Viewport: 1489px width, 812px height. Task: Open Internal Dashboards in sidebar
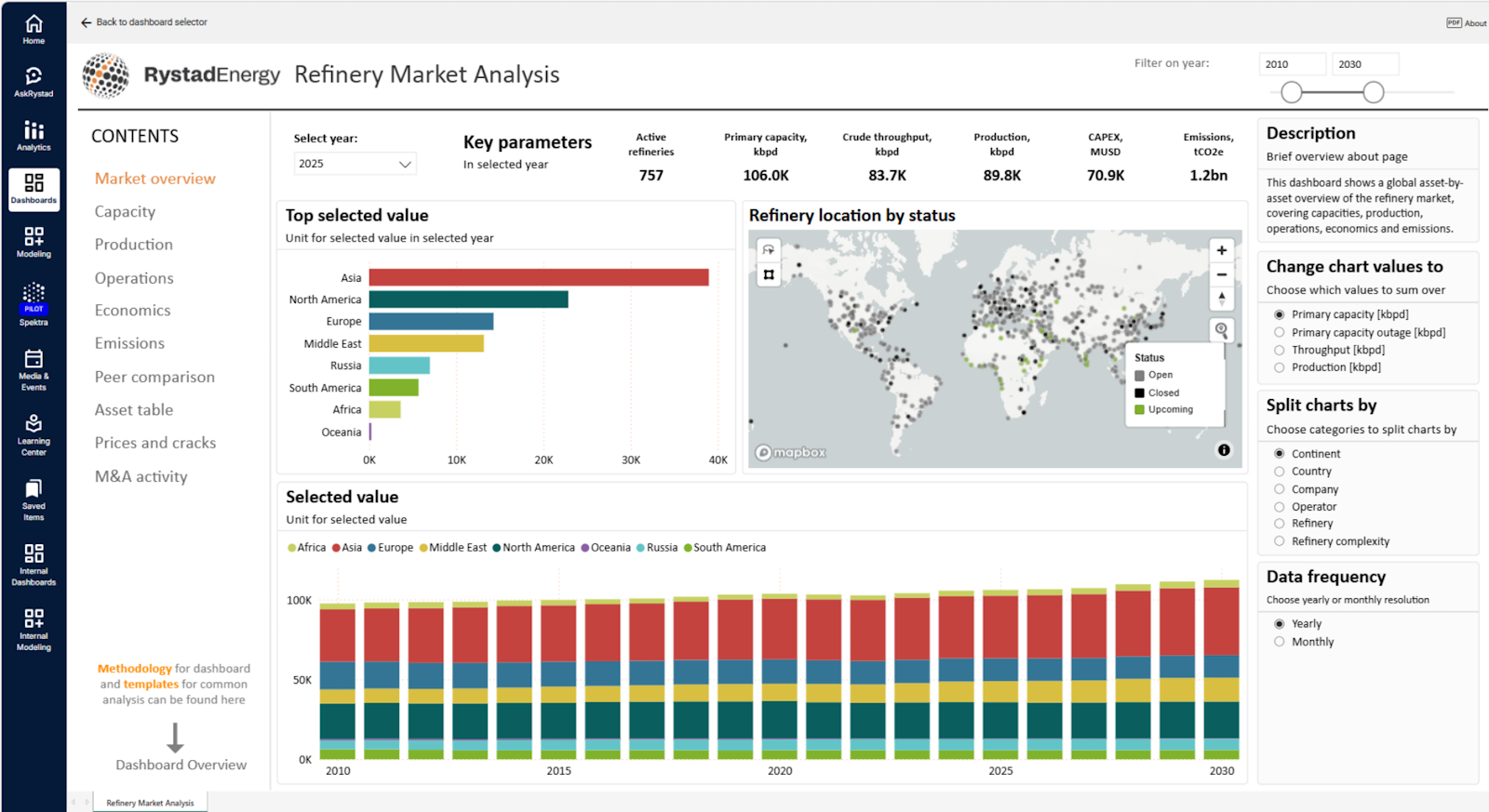[34, 566]
